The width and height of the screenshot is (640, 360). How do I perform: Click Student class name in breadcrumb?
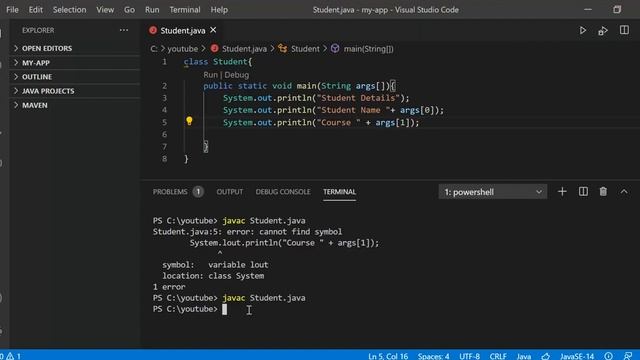(305, 49)
